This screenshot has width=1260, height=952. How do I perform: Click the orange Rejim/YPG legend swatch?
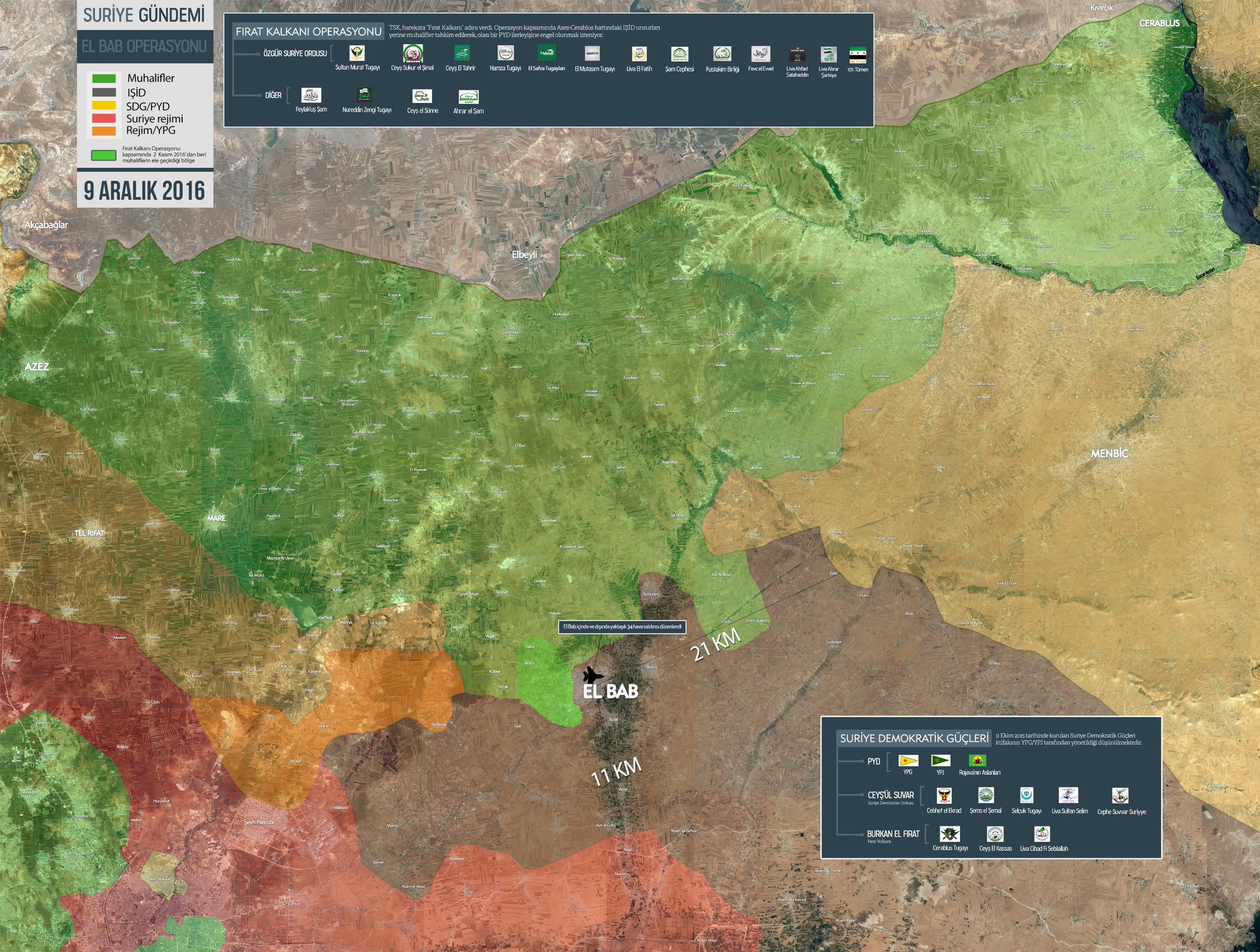click(104, 130)
